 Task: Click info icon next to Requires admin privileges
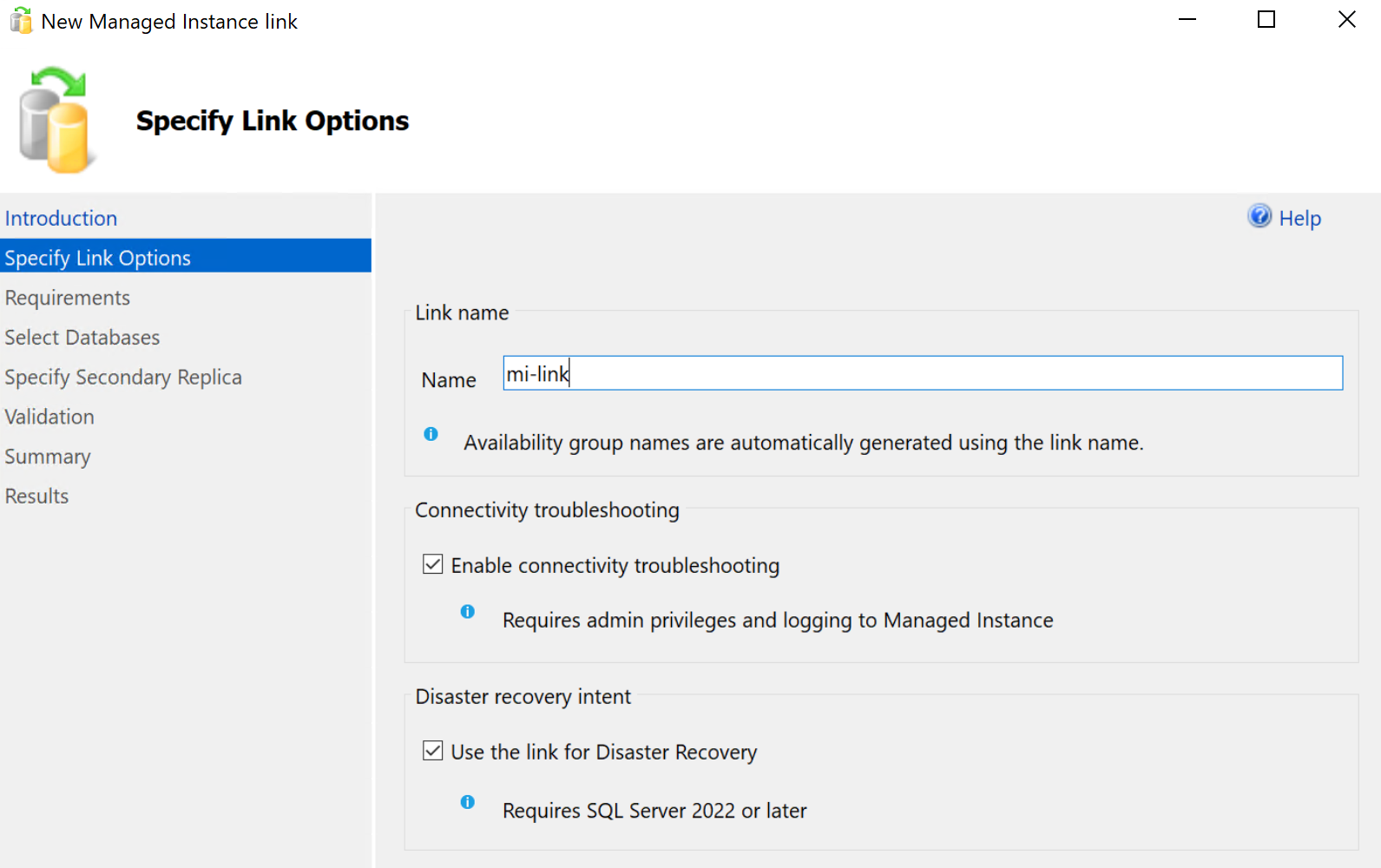coord(467,612)
